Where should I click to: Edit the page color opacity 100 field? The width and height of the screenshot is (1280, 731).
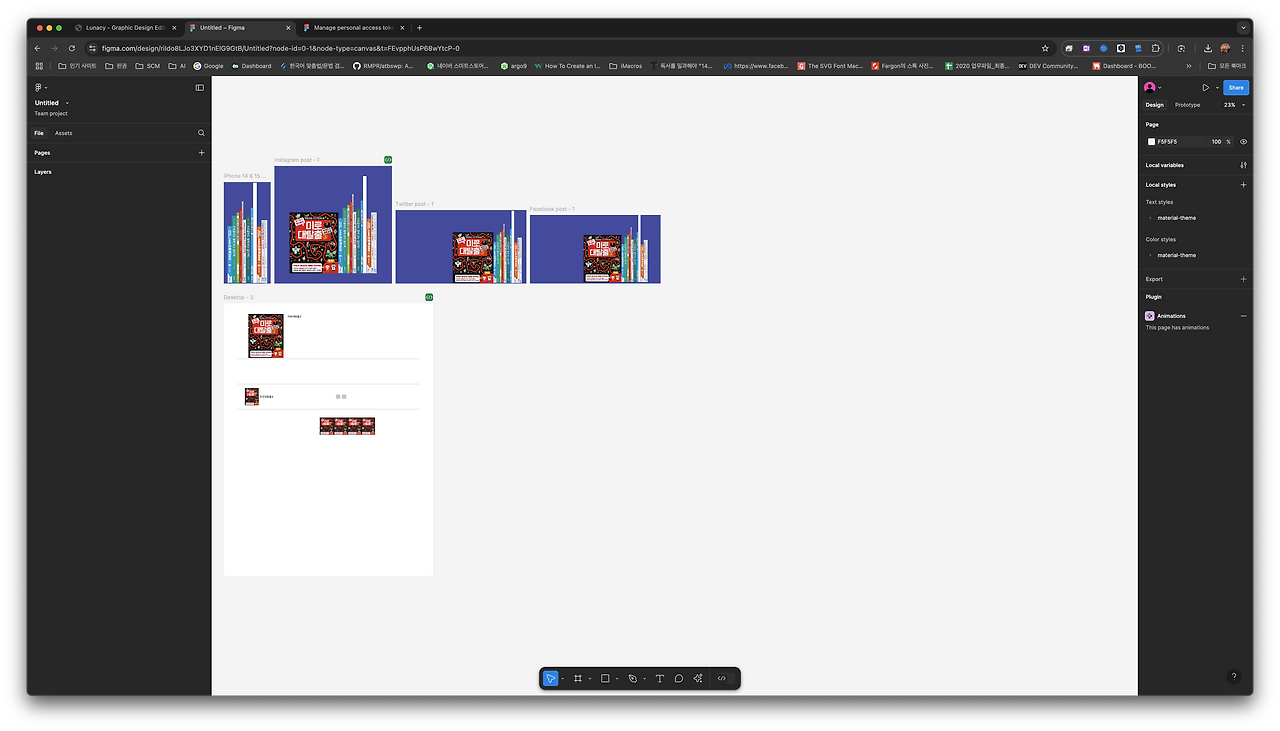(x=1216, y=142)
